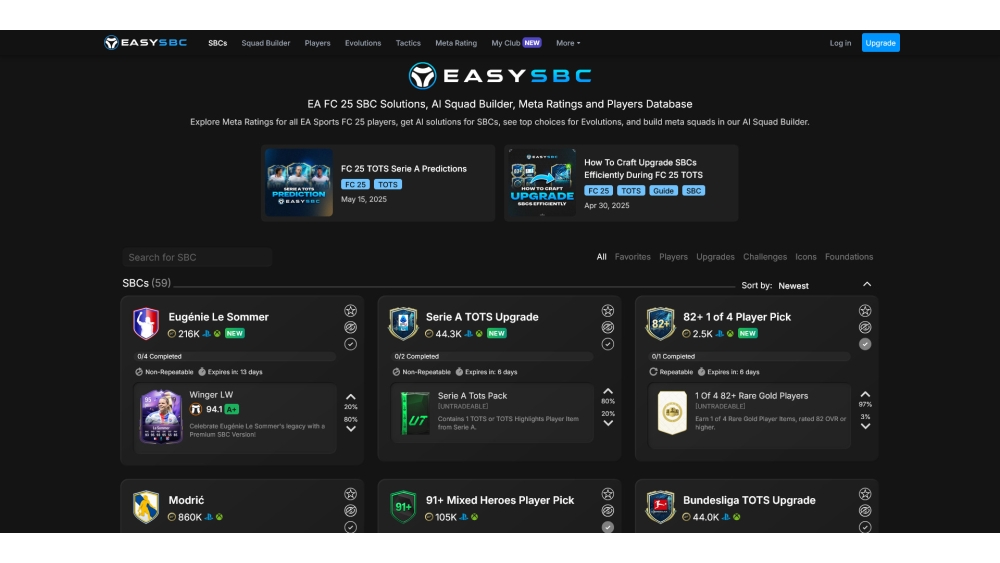Open the Modrić SBC title
This screenshot has width=1000, height=563.
pos(186,501)
